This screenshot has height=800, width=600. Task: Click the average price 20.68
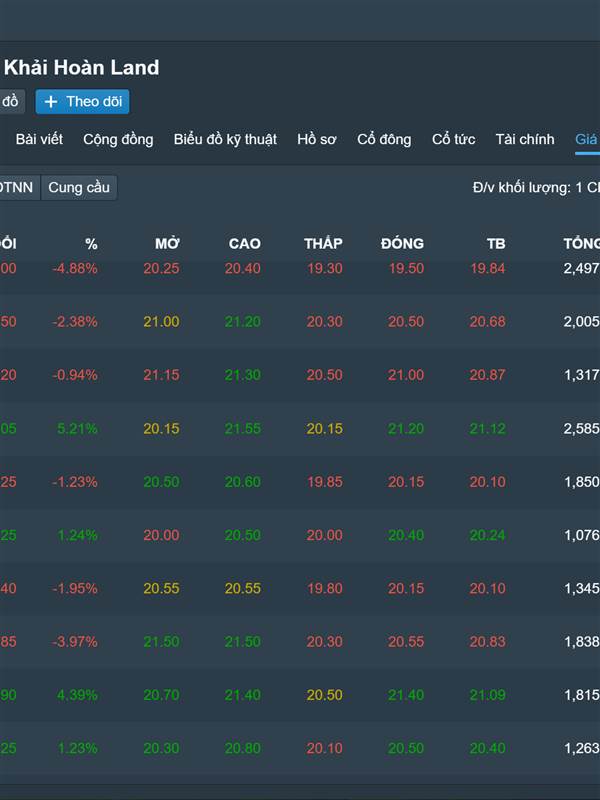[488, 322]
